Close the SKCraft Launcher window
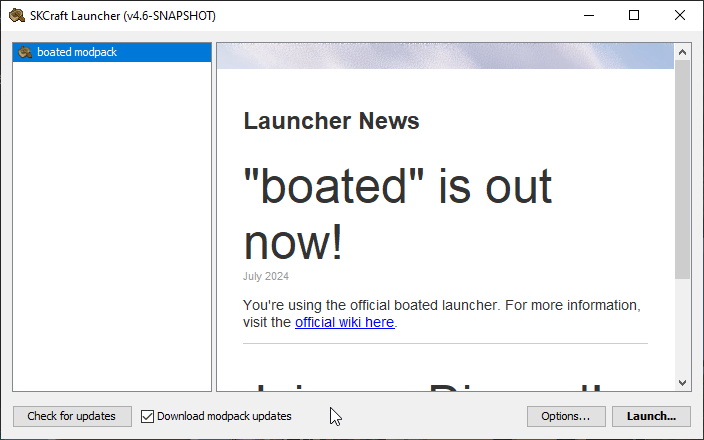This screenshot has width=704, height=440. click(680, 15)
